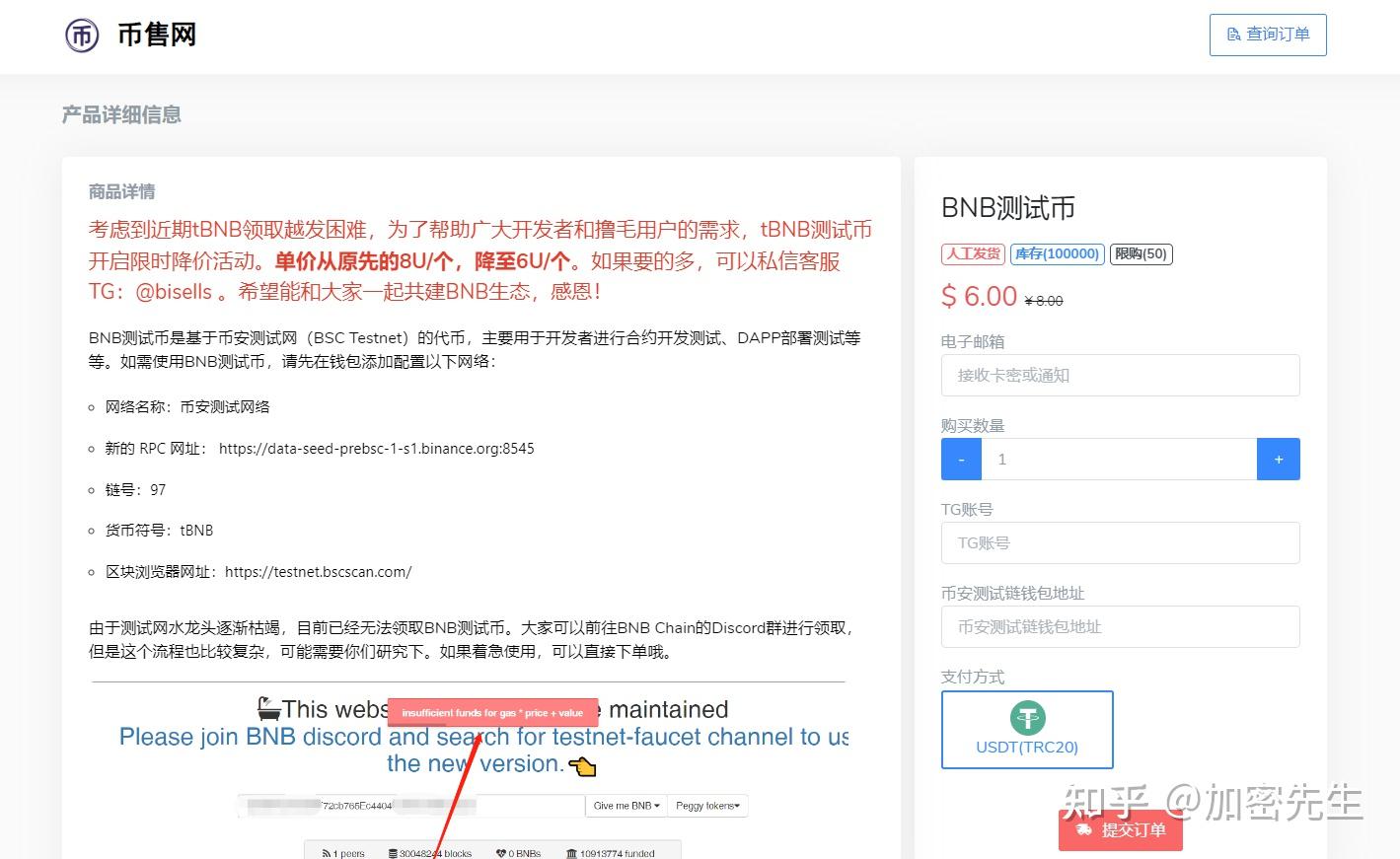The height and width of the screenshot is (859, 1400).
Task: Click the pointing hand emoji after 'new version'
Action: 582,765
